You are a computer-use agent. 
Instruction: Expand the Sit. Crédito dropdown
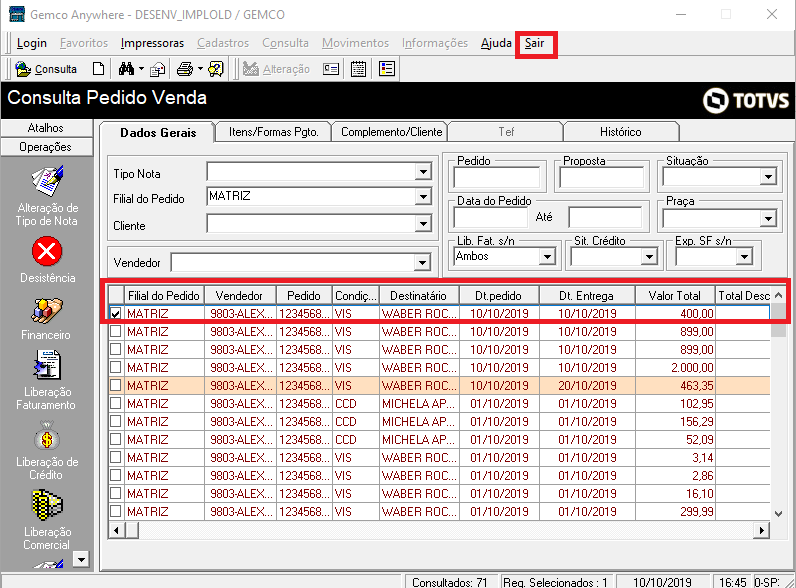coord(649,257)
